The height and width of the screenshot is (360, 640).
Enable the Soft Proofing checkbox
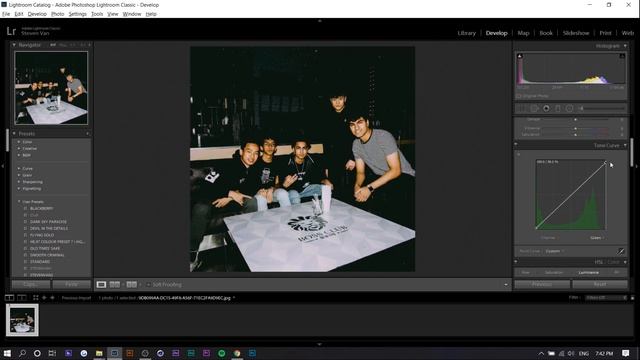[148, 284]
